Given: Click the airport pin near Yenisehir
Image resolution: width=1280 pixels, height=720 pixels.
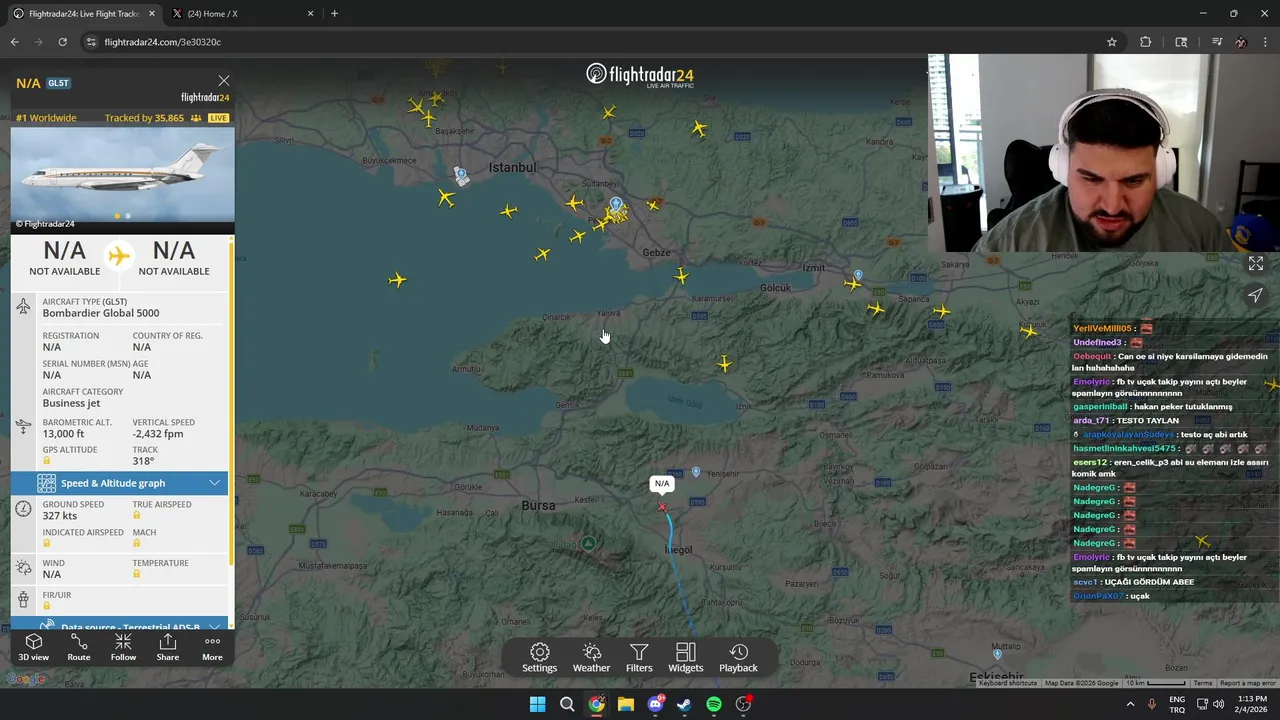Looking at the screenshot, I should pos(696,471).
